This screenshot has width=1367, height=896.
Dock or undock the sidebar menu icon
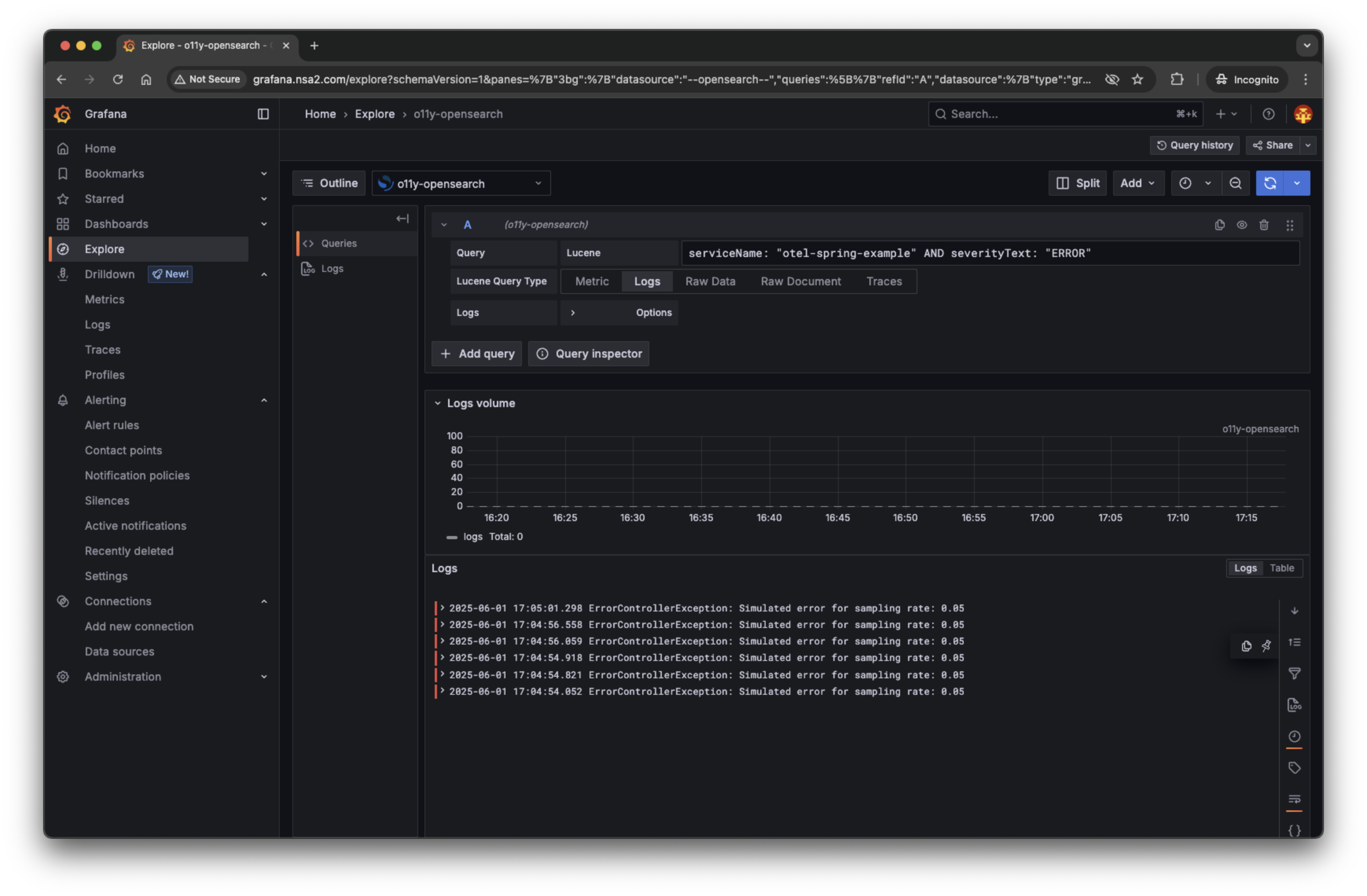tap(263, 114)
